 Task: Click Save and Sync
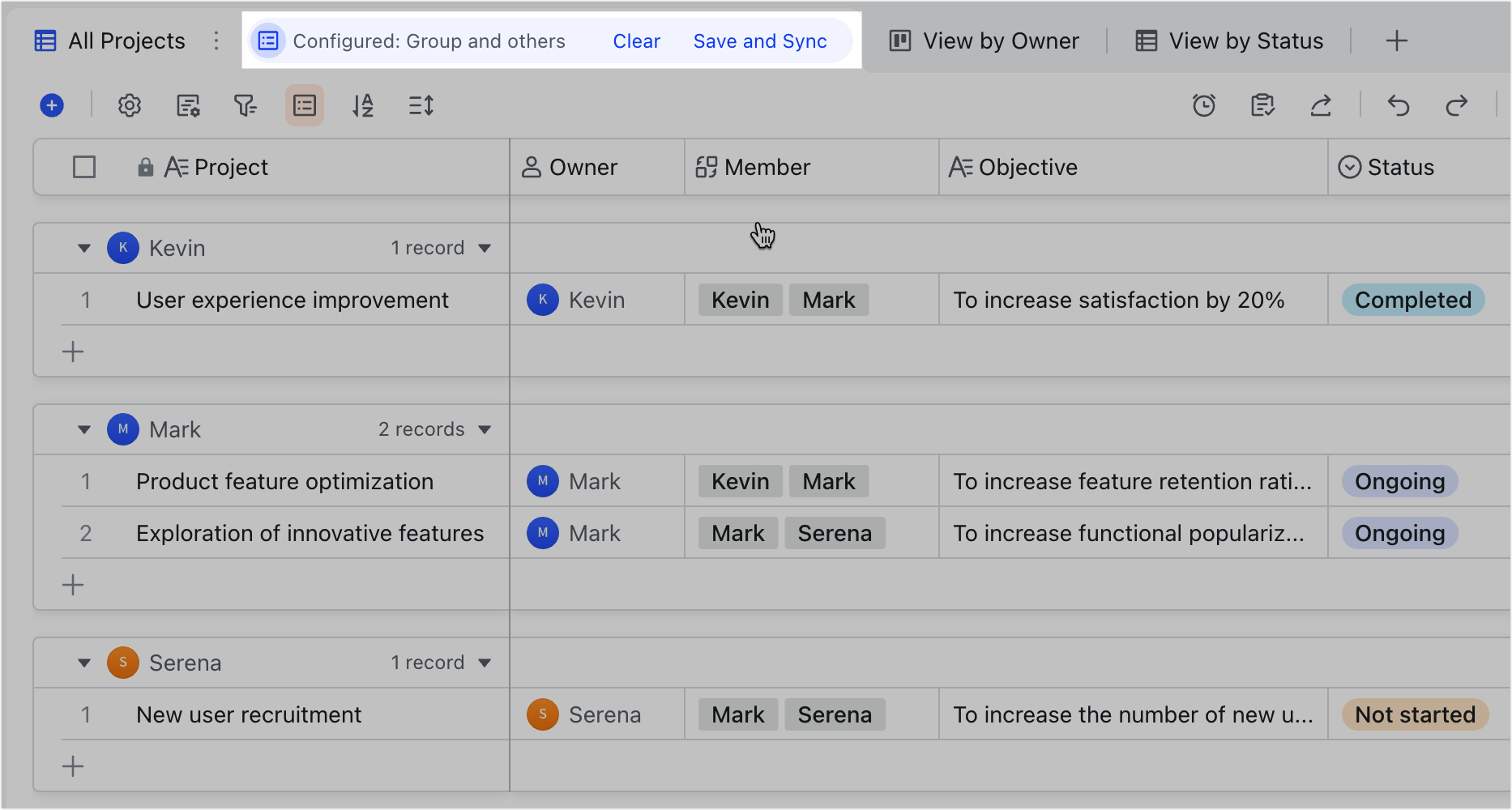pos(760,41)
